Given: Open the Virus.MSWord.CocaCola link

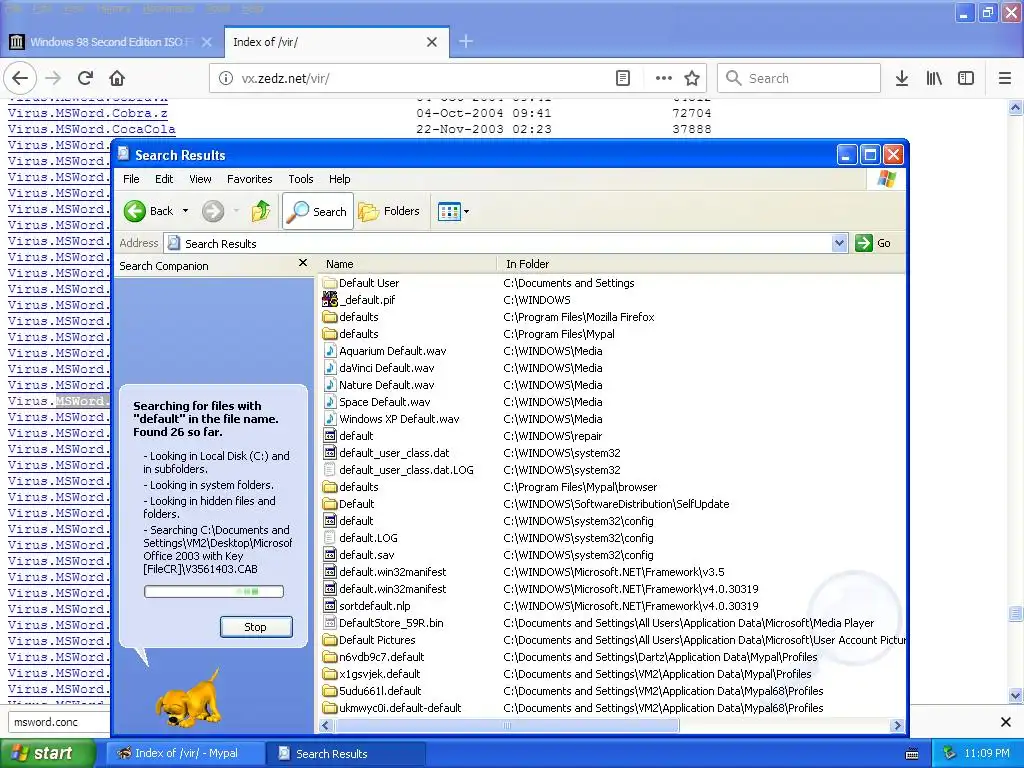Looking at the screenshot, I should (x=91, y=129).
